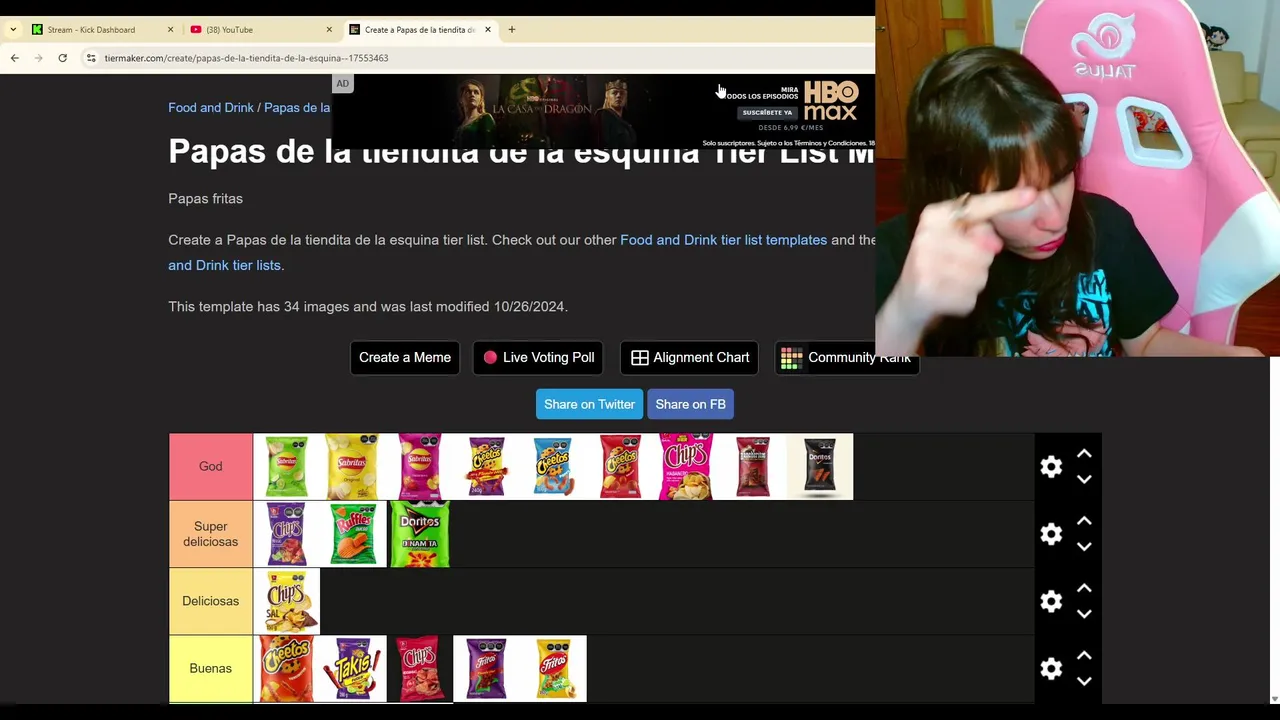Select purple Chips bag in Super deliciosas
Viewport: 1280px width, 720px height.
[x=287, y=534]
